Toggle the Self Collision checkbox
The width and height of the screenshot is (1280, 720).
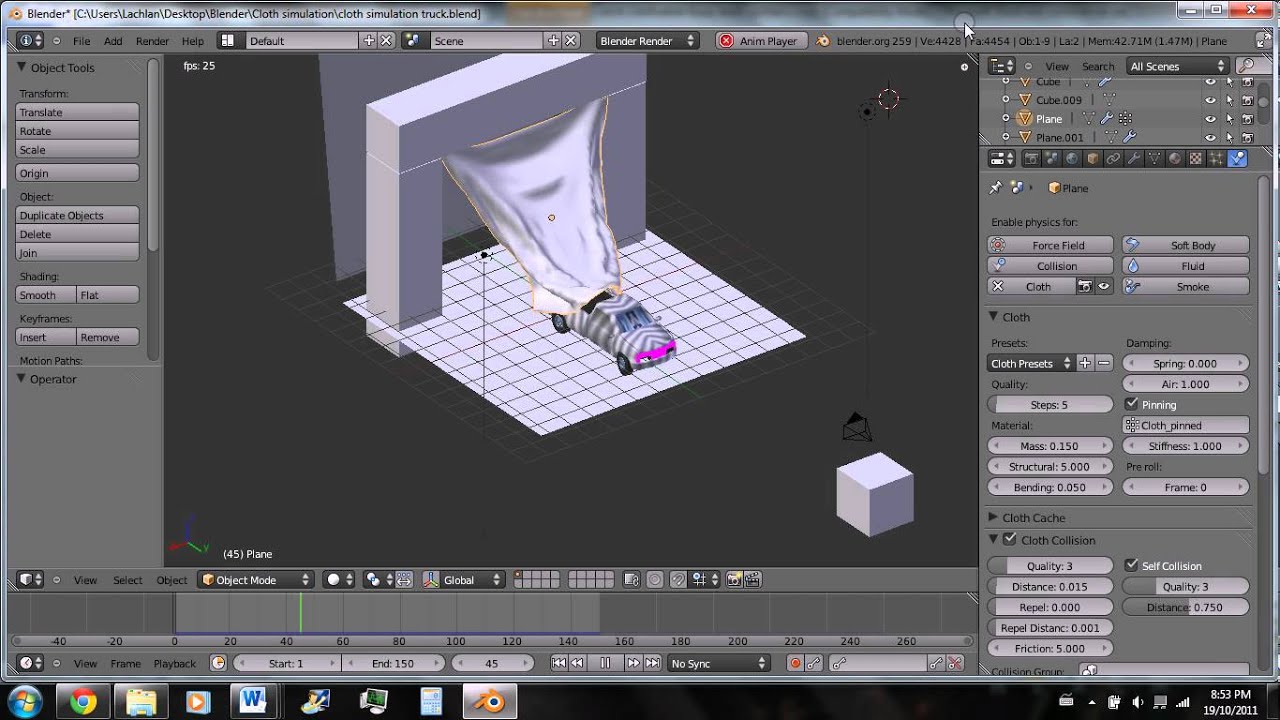(x=1132, y=565)
